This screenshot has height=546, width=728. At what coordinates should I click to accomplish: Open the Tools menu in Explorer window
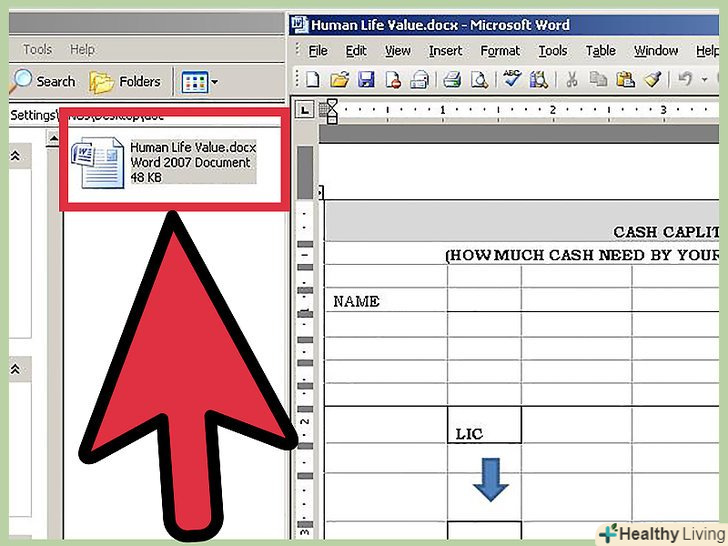coord(37,49)
